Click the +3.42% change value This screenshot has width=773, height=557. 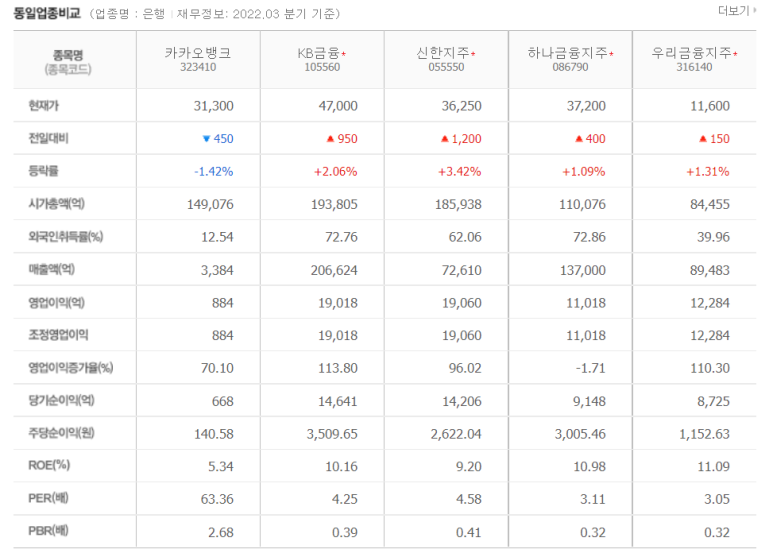459,172
